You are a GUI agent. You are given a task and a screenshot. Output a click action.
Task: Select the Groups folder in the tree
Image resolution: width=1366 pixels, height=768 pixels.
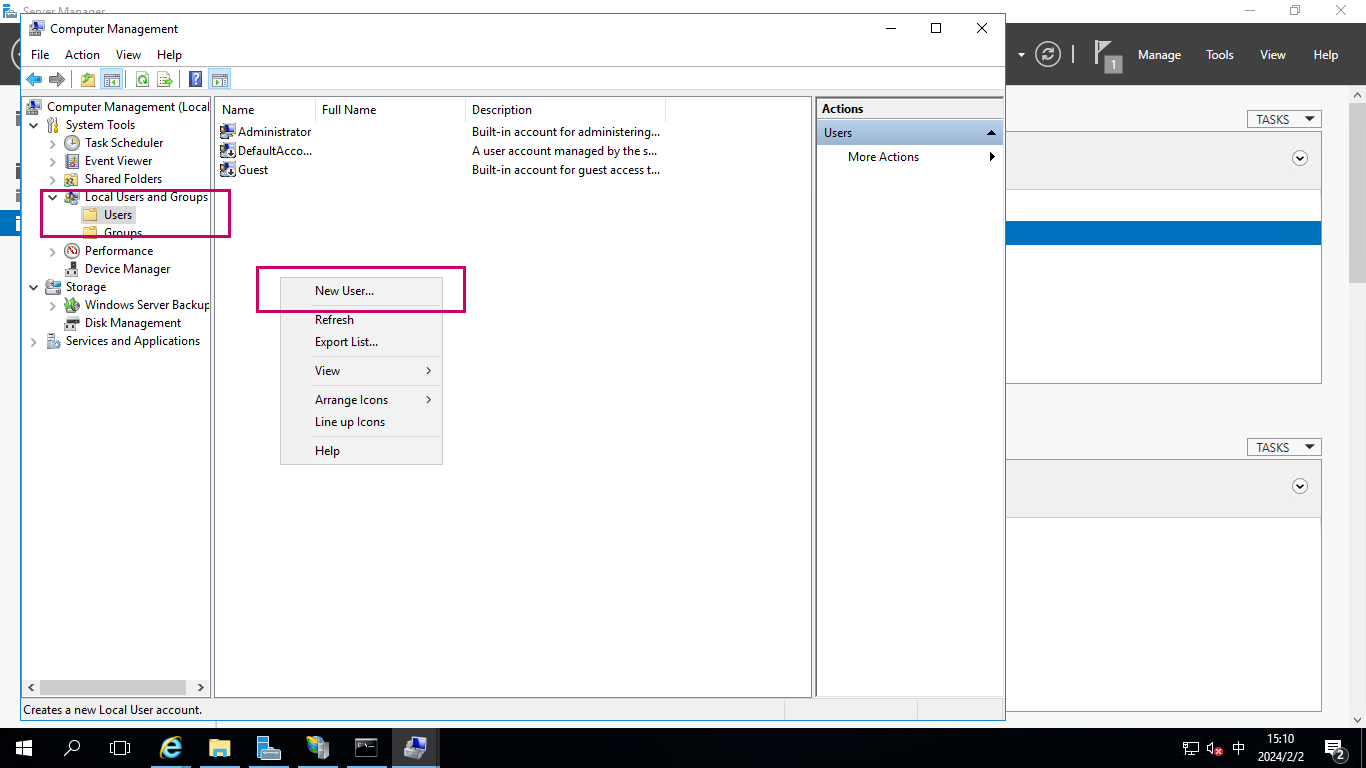tap(123, 233)
